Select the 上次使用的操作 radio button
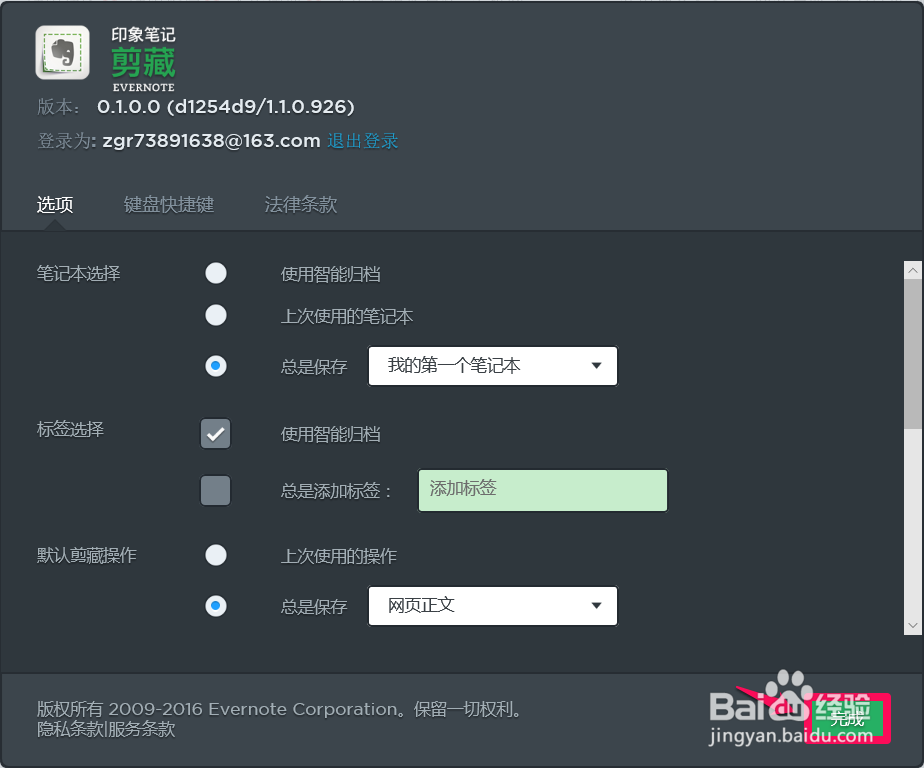 (216, 555)
